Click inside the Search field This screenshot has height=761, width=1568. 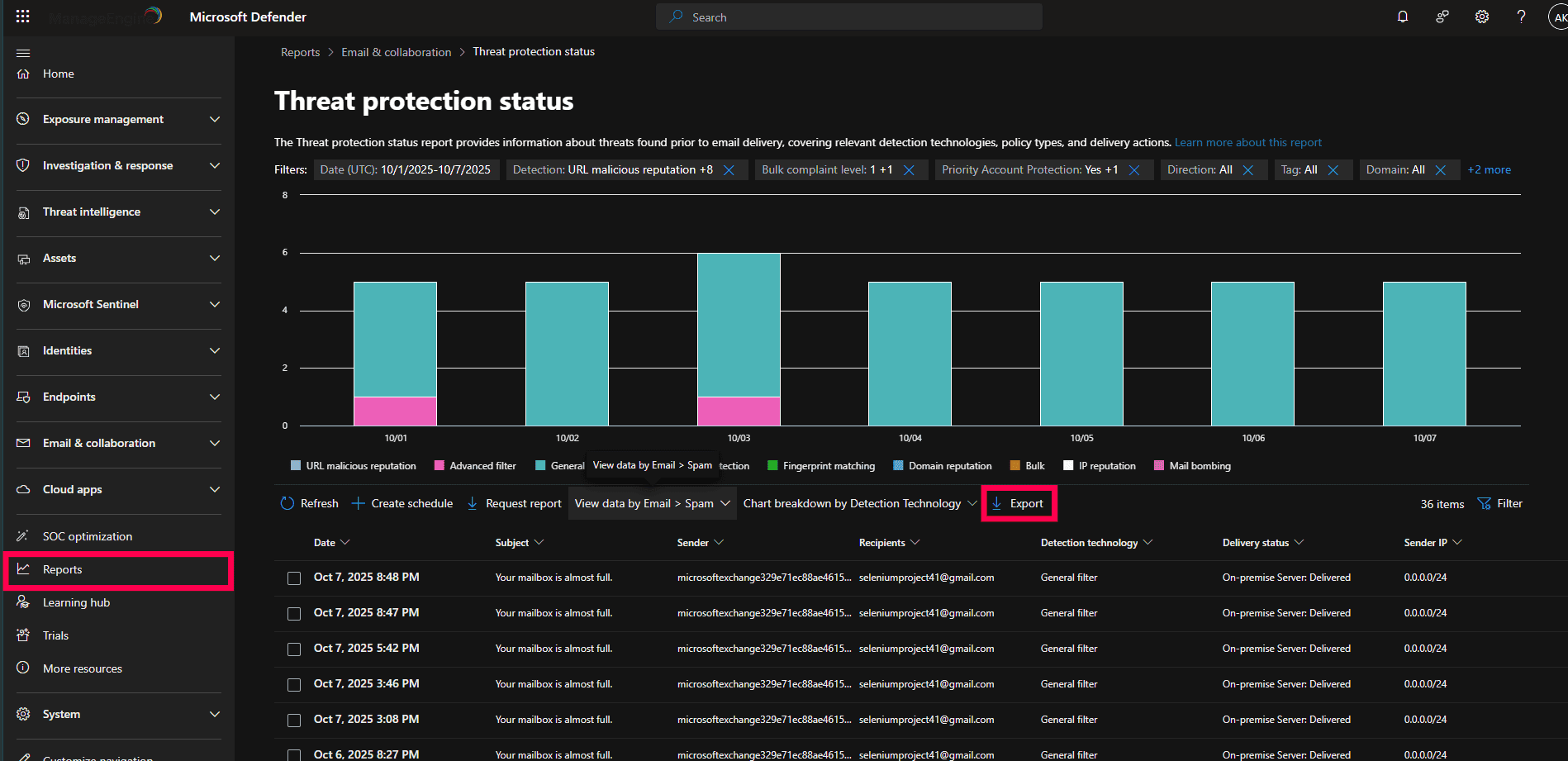pyautogui.click(x=848, y=17)
